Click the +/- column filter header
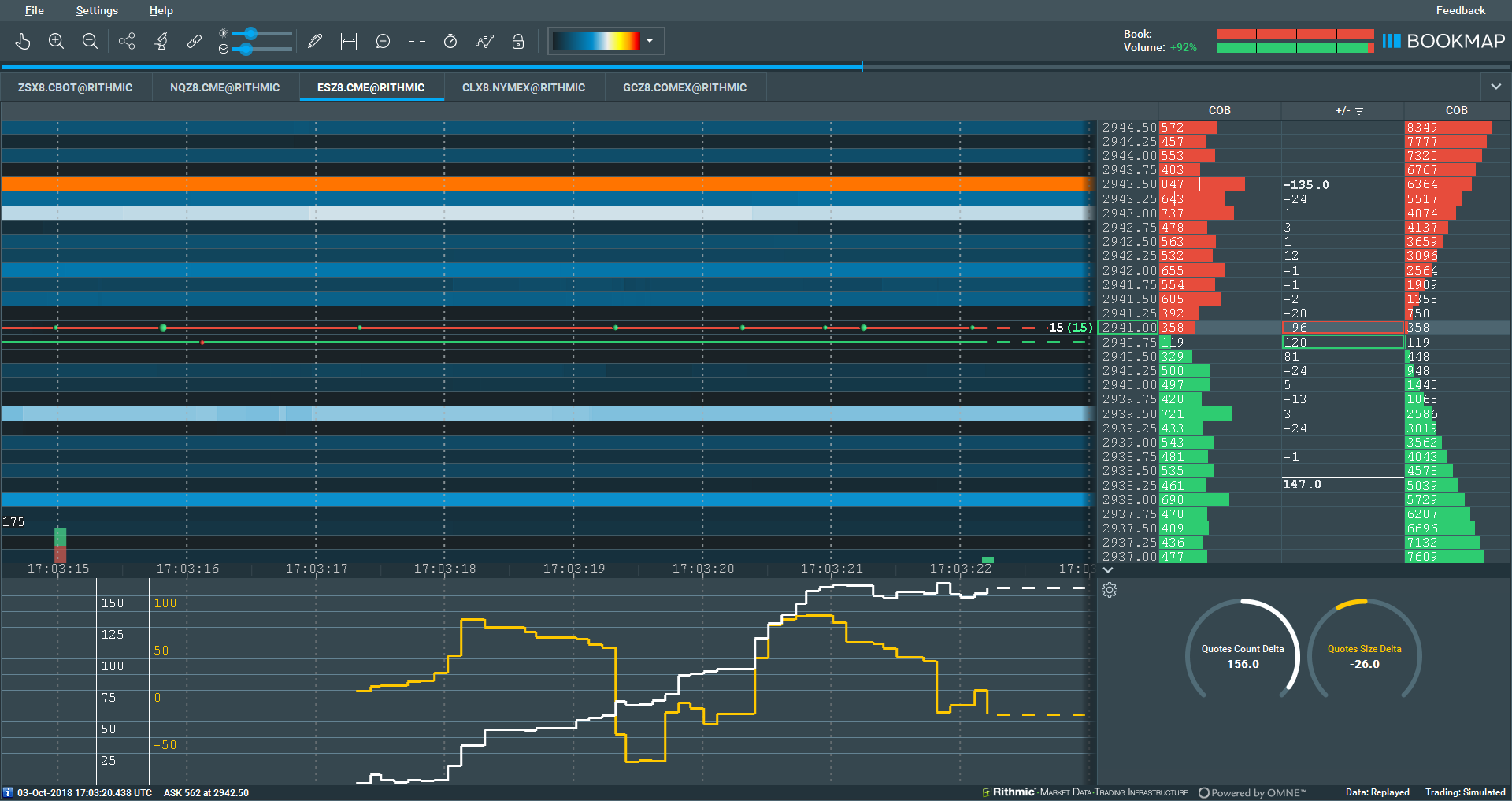The image size is (1512, 801). click(x=1348, y=111)
